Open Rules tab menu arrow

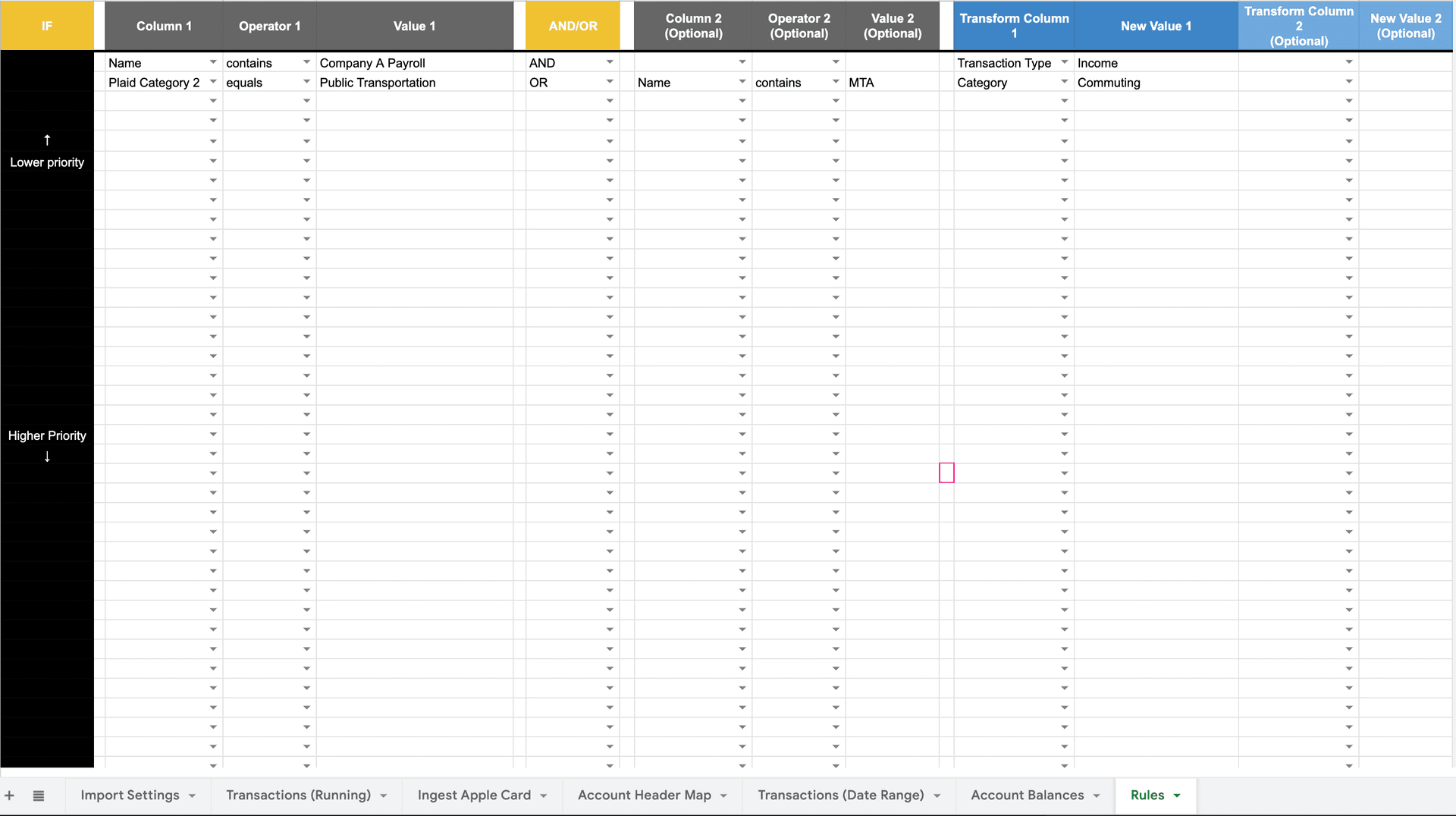coord(1177,796)
